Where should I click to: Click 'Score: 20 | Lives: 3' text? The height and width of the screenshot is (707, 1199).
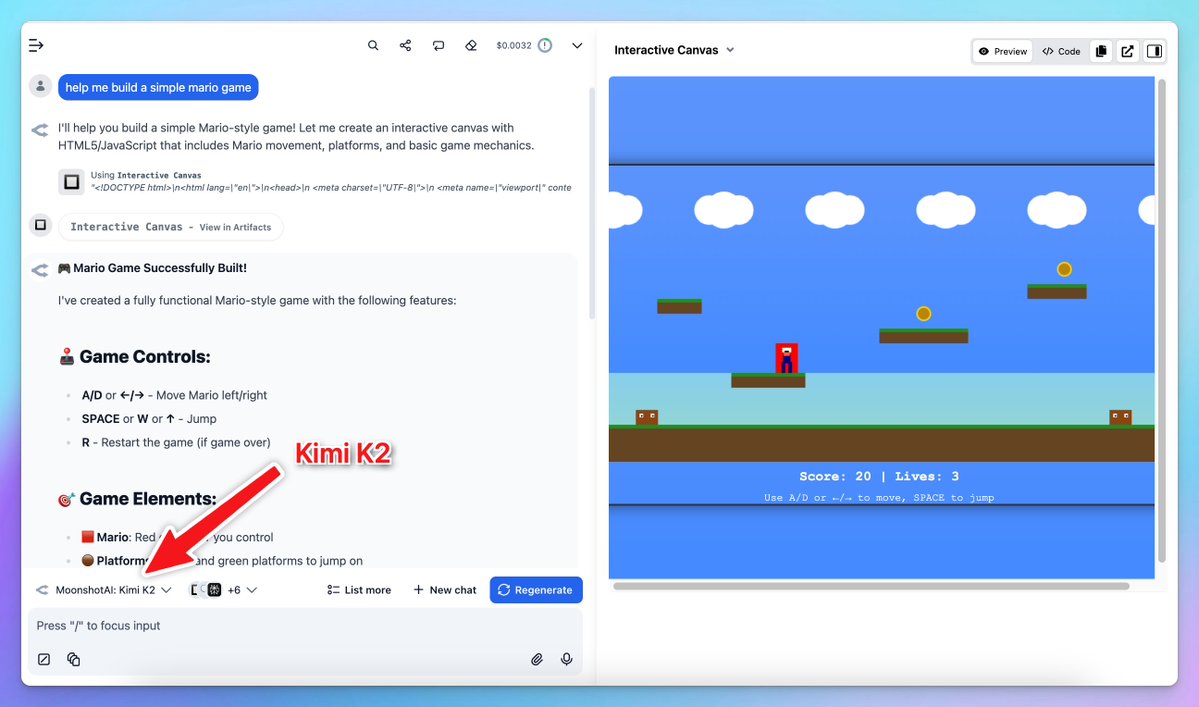(879, 476)
